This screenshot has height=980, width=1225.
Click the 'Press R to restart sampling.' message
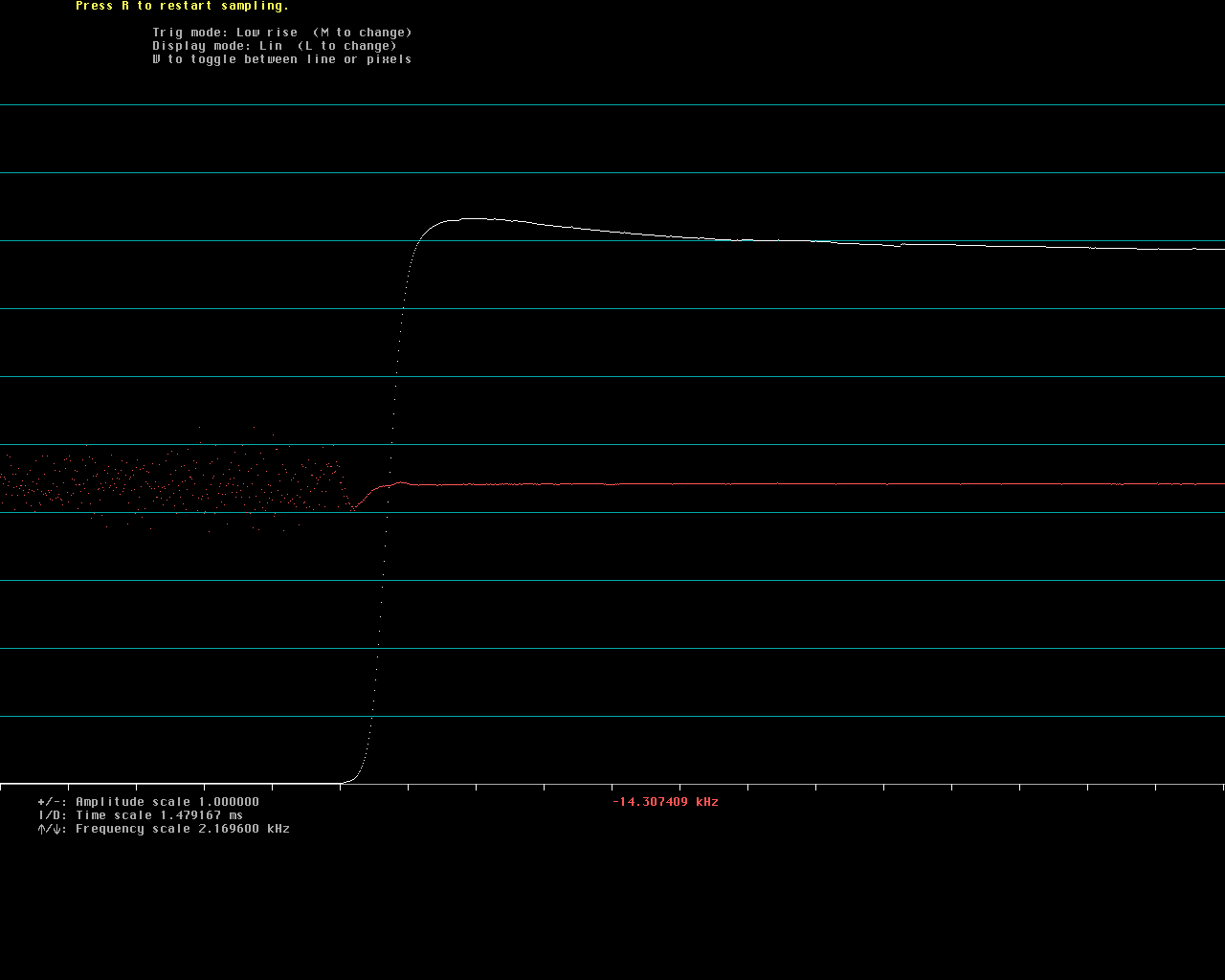(x=182, y=6)
